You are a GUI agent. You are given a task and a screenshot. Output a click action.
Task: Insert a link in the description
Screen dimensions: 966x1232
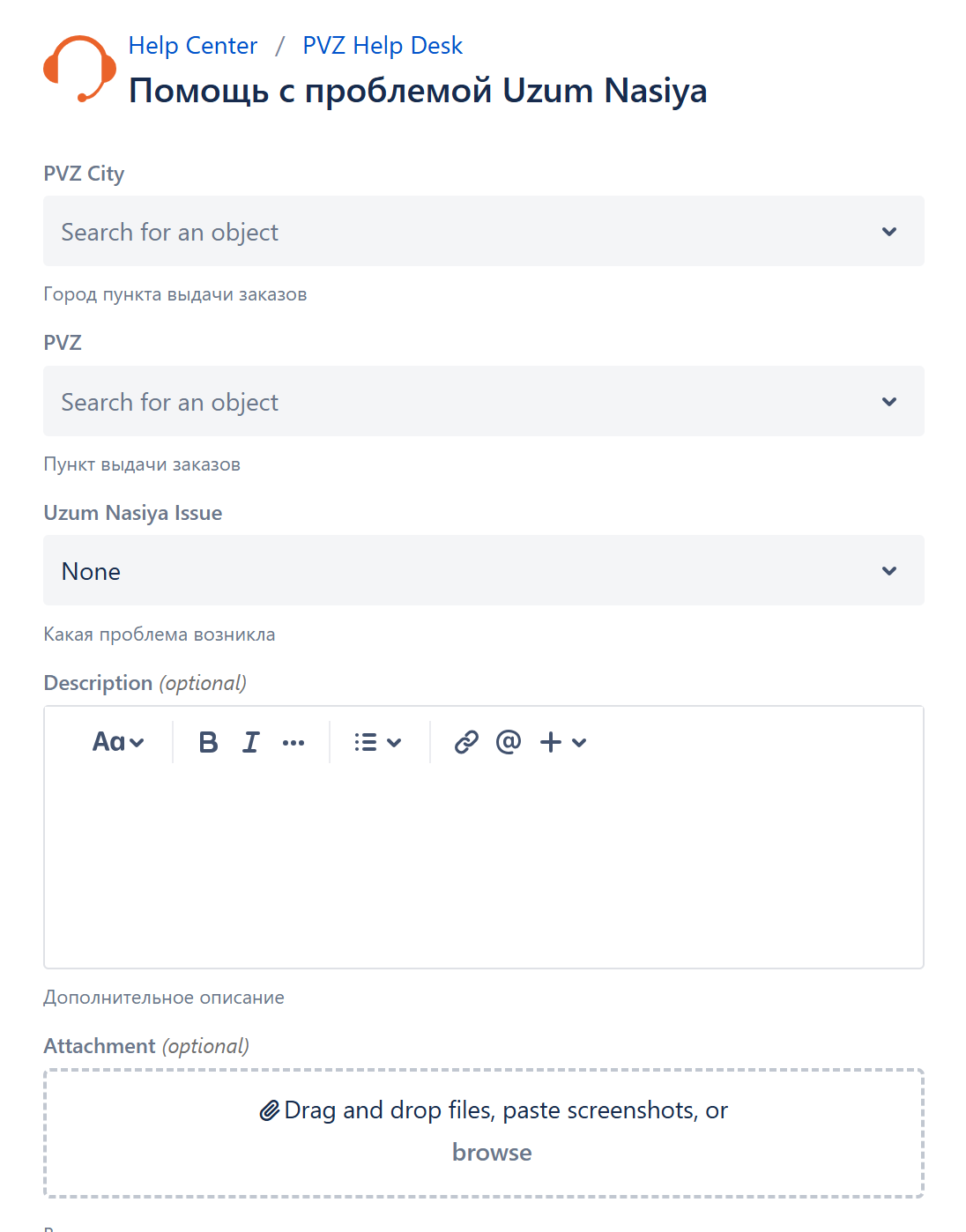tap(466, 742)
